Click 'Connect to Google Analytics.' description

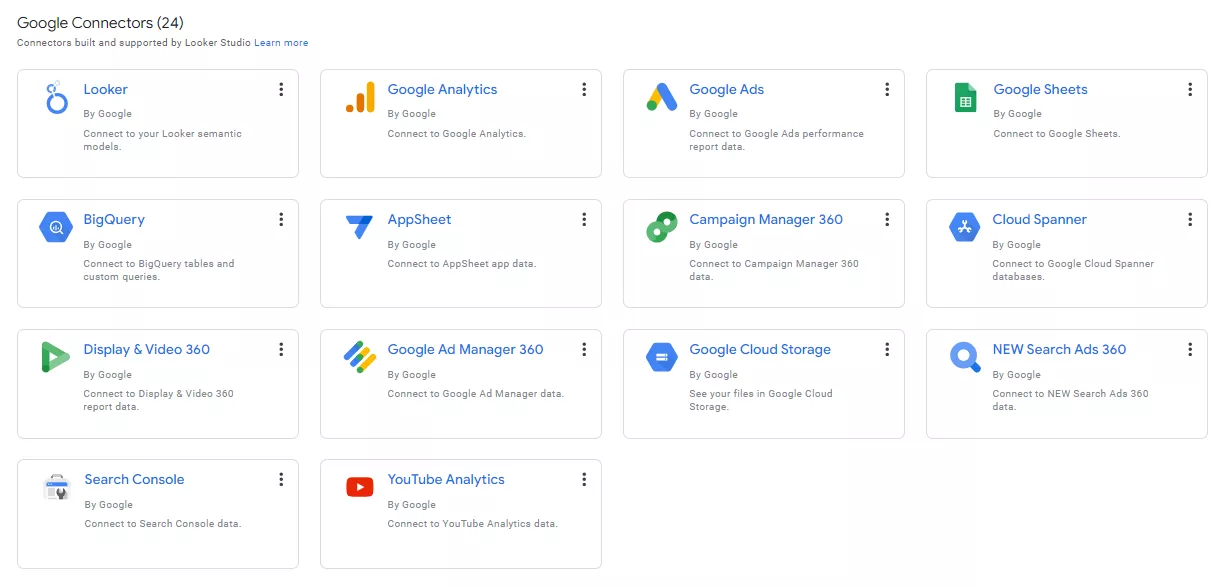(x=456, y=134)
